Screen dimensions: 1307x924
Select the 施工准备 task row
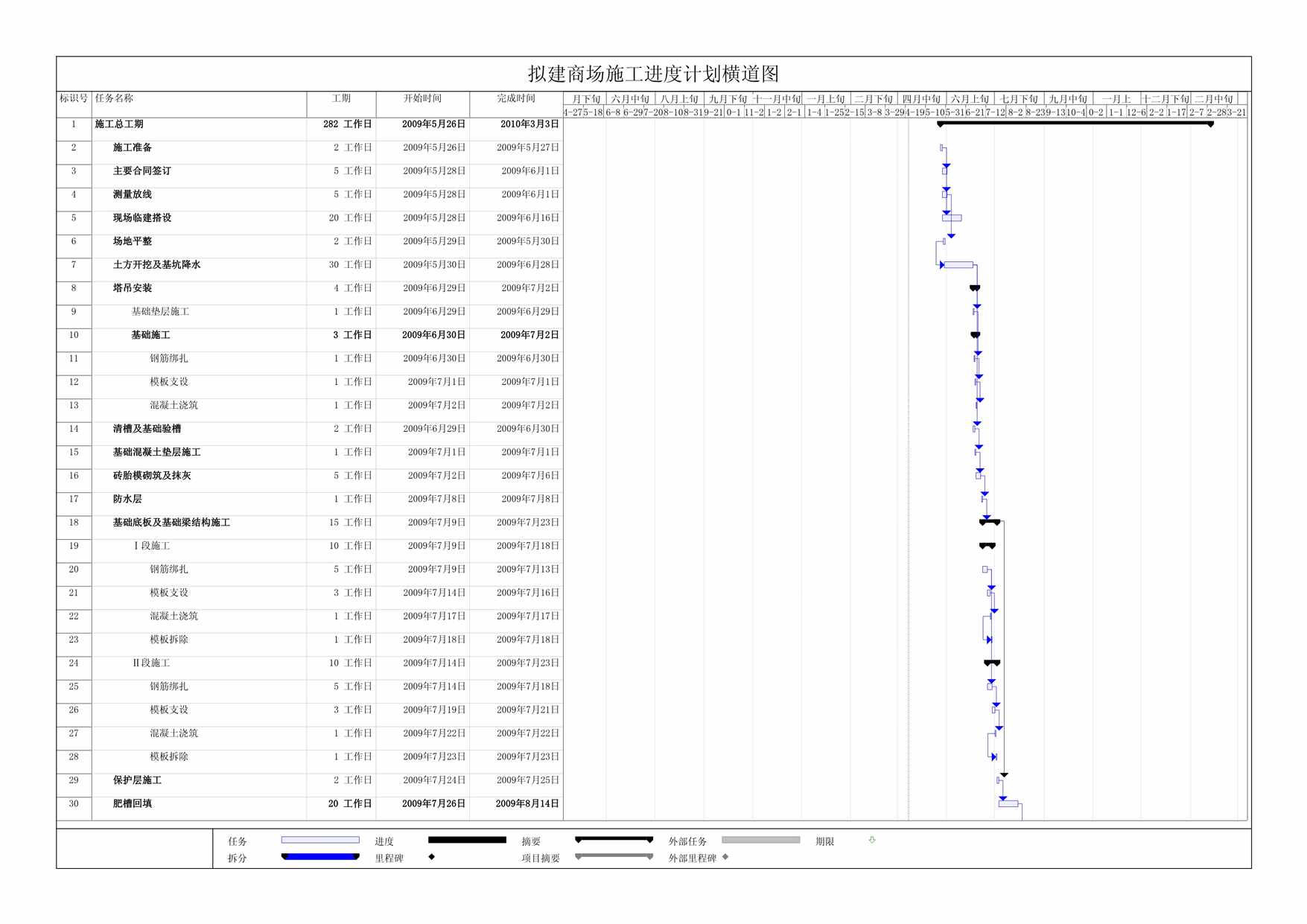[310, 147]
